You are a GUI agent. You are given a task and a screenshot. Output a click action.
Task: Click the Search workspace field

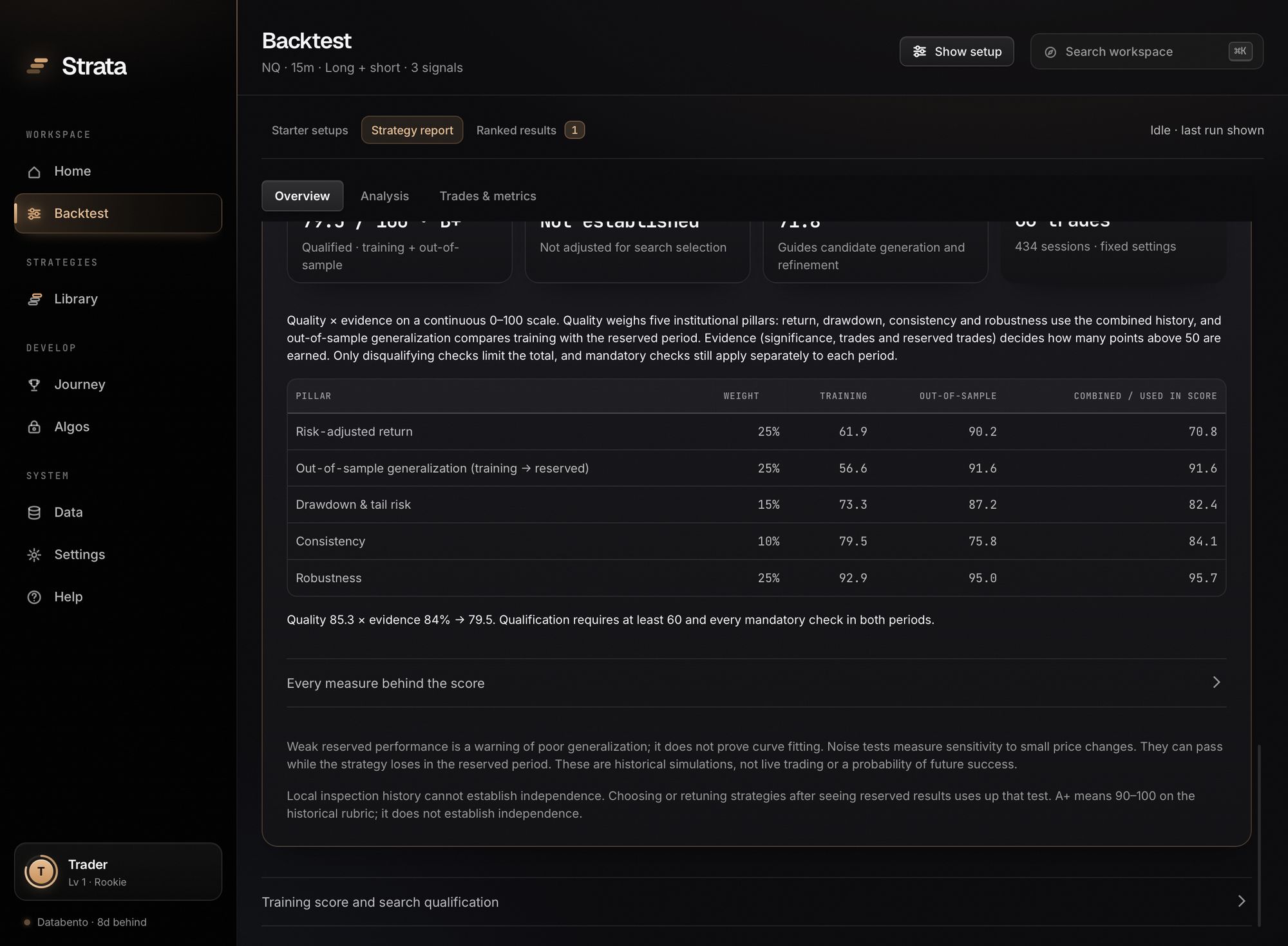[x=1146, y=52]
